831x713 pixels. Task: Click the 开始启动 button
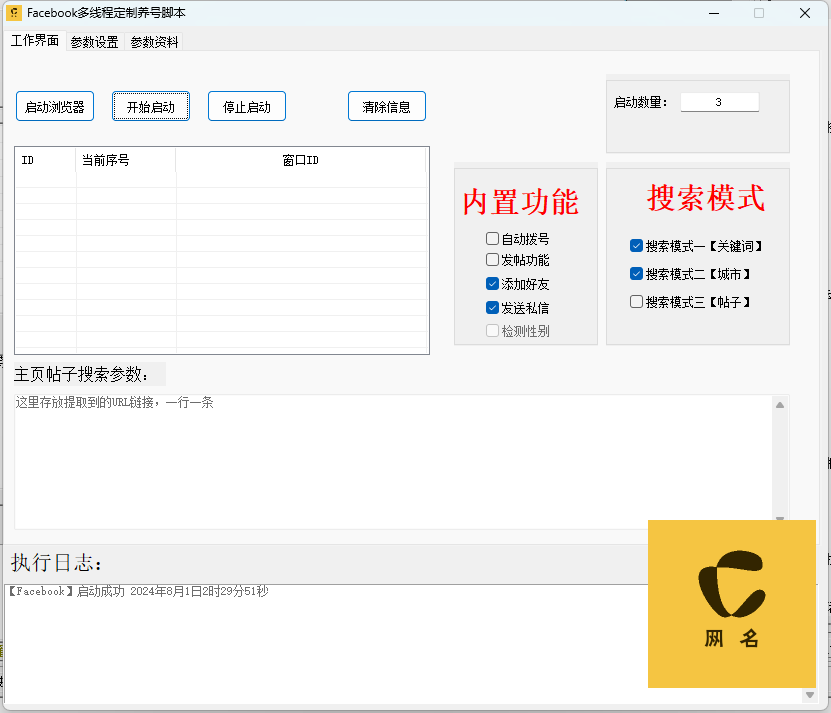(151, 107)
